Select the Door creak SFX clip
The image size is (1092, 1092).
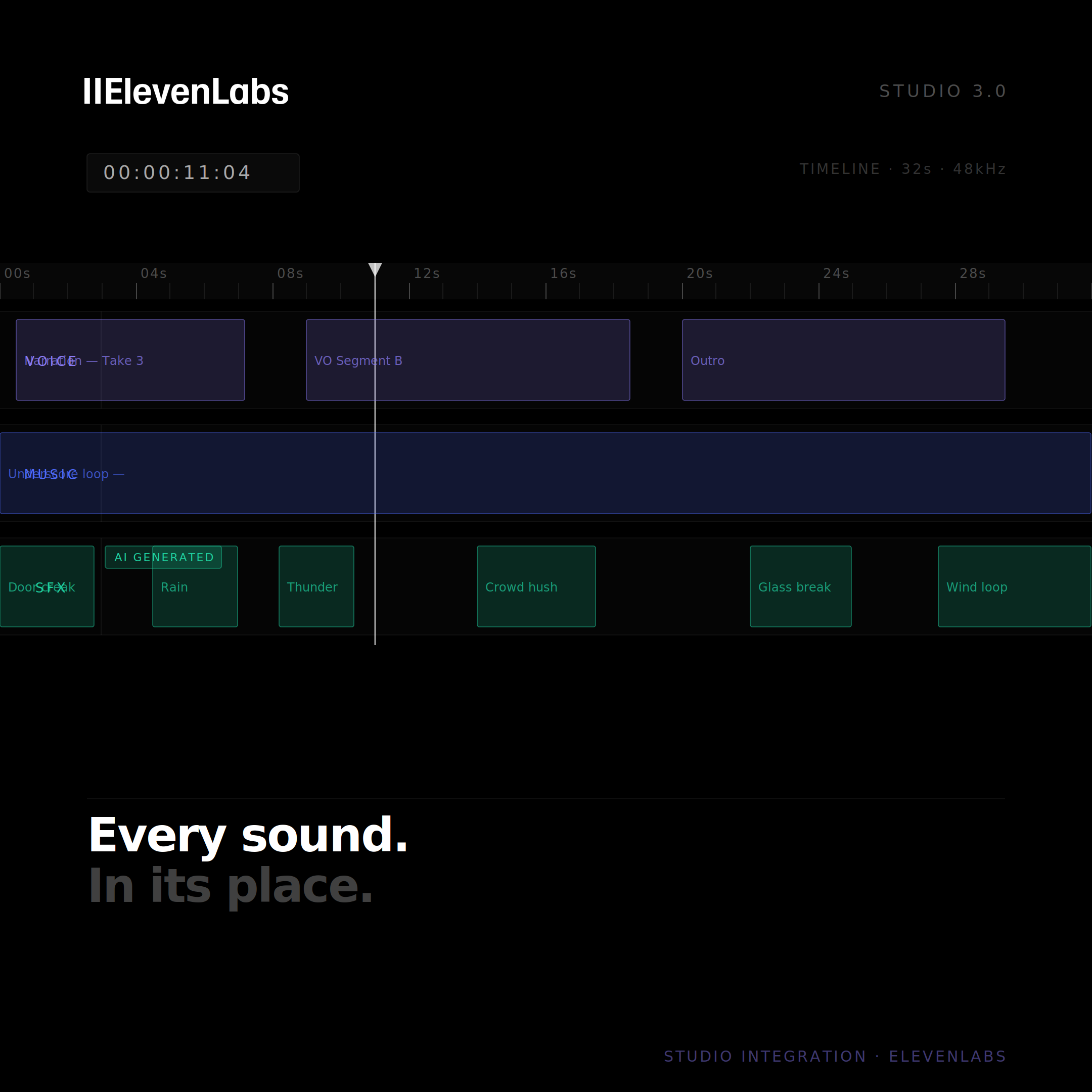47,586
